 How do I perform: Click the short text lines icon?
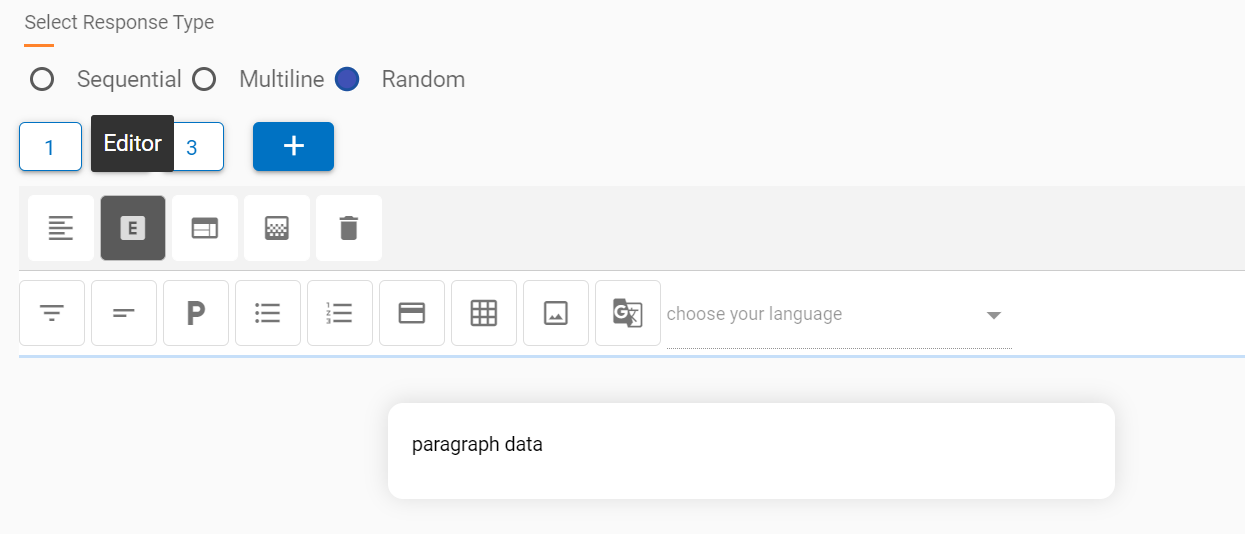click(x=124, y=313)
